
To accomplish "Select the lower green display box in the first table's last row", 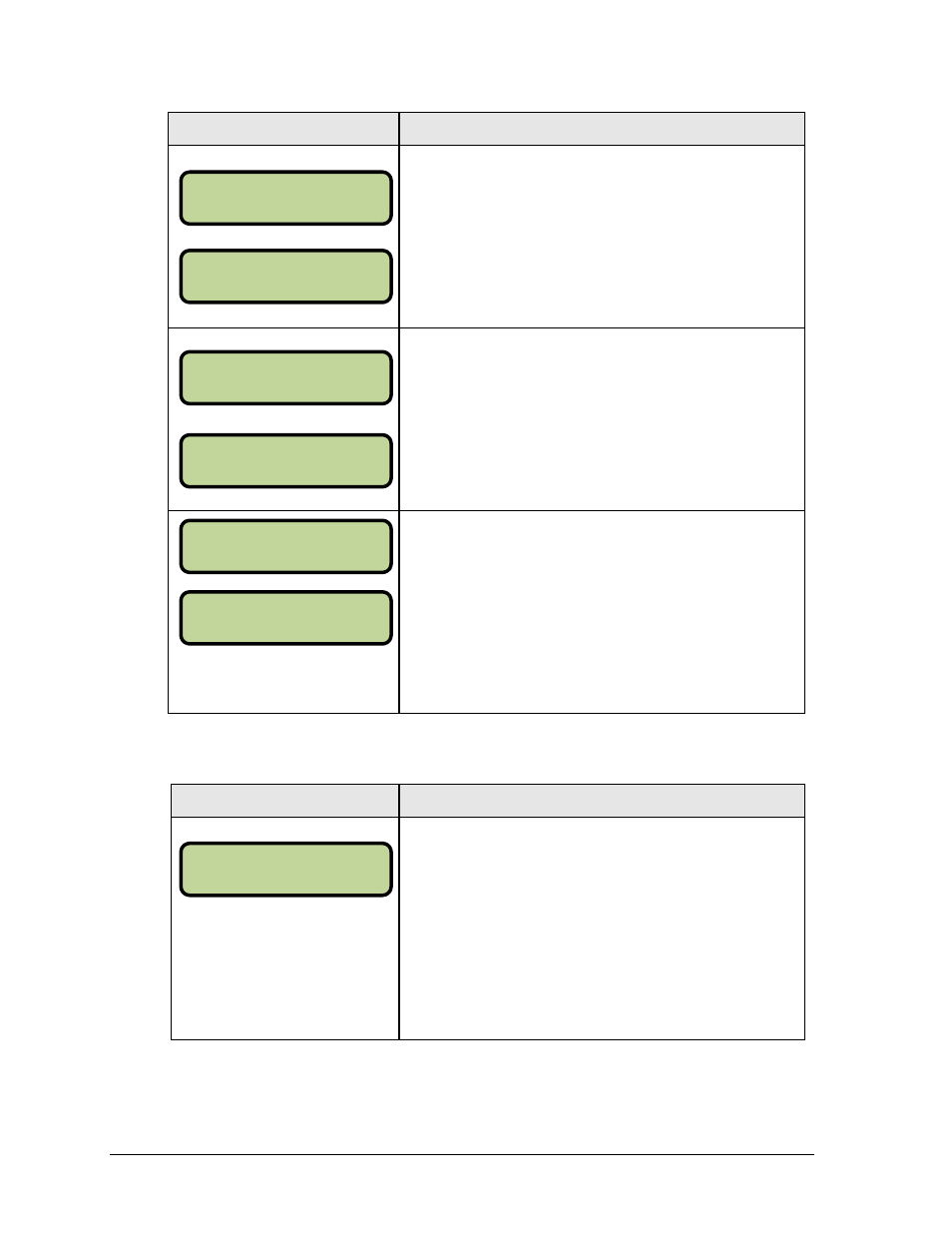I will pos(285,618).
